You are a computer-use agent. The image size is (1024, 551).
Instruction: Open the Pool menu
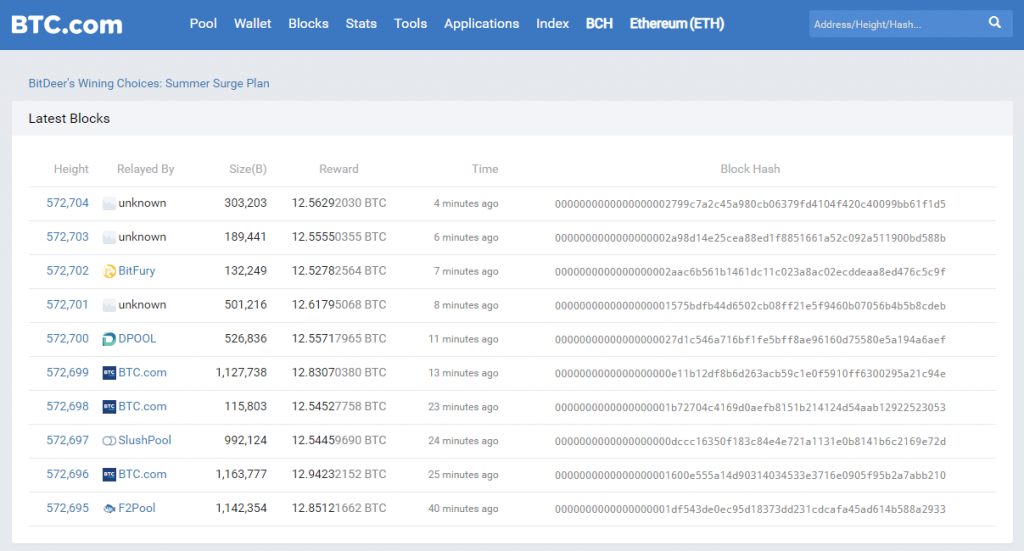(203, 24)
